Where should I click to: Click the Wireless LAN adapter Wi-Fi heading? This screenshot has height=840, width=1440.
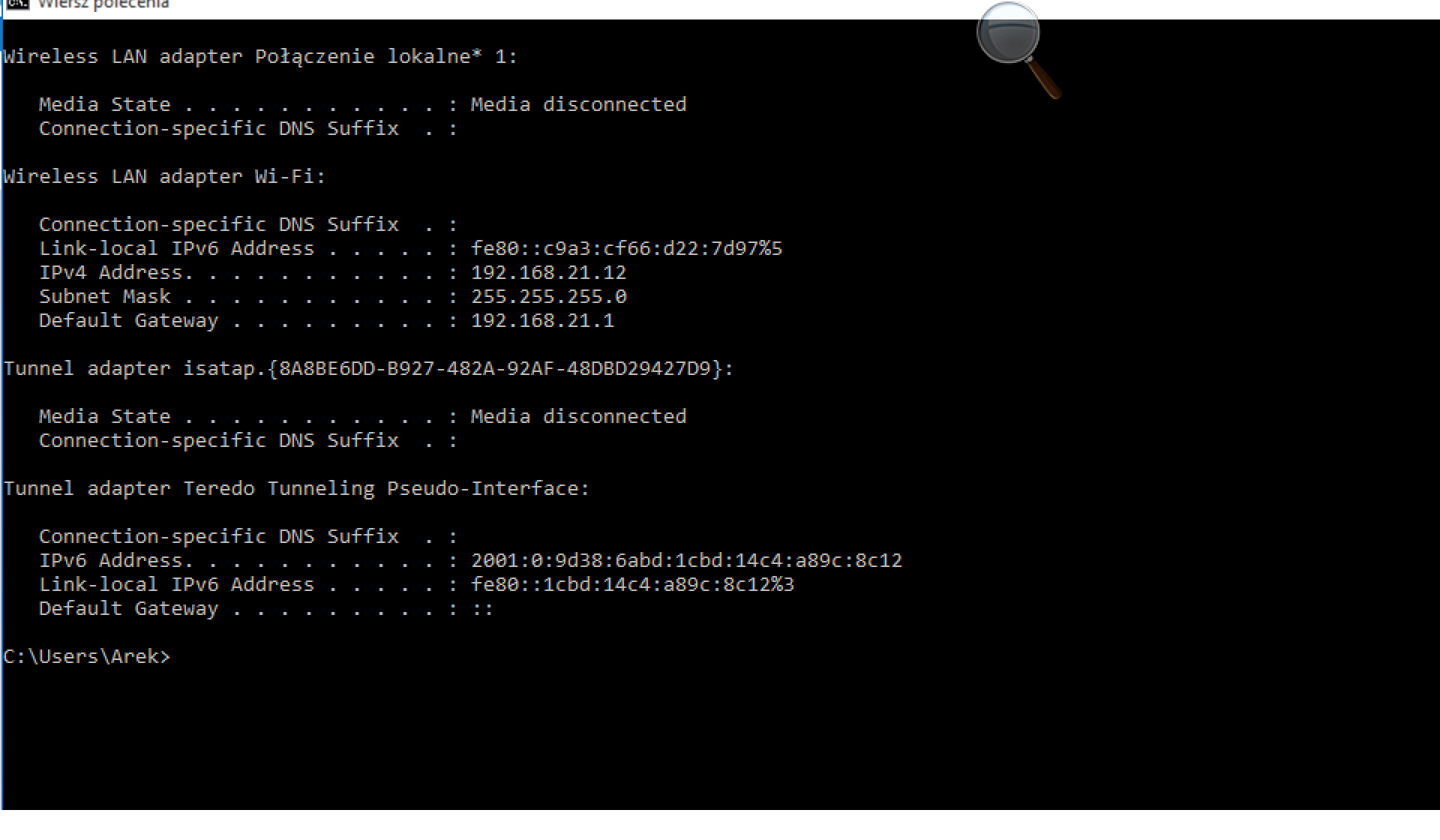(x=164, y=176)
